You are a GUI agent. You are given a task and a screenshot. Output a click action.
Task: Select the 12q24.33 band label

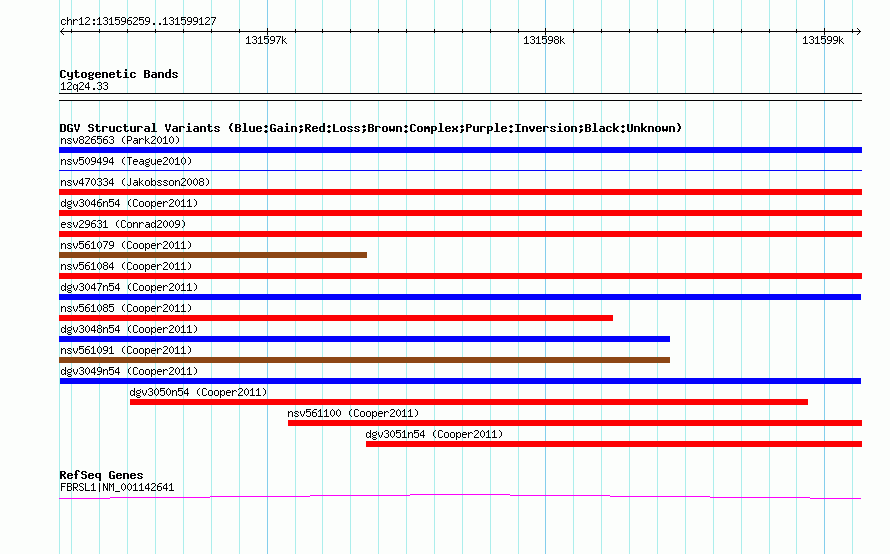pos(84,86)
